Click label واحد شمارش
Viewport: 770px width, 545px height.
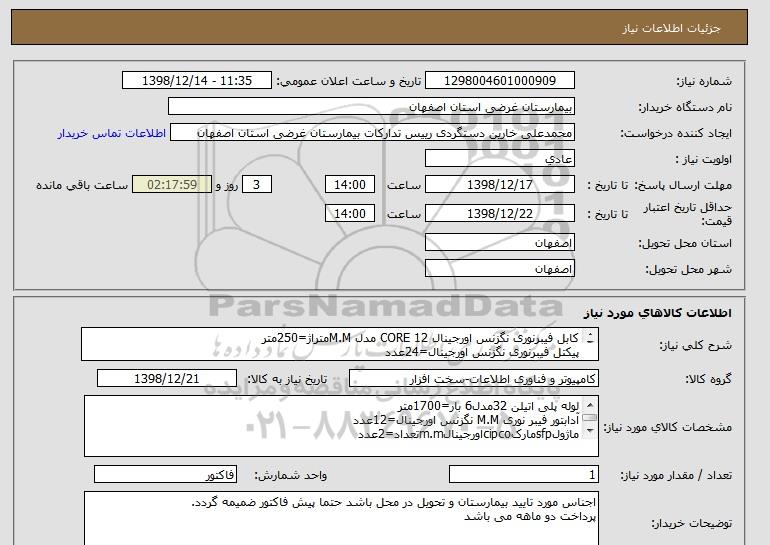(291, 475)
